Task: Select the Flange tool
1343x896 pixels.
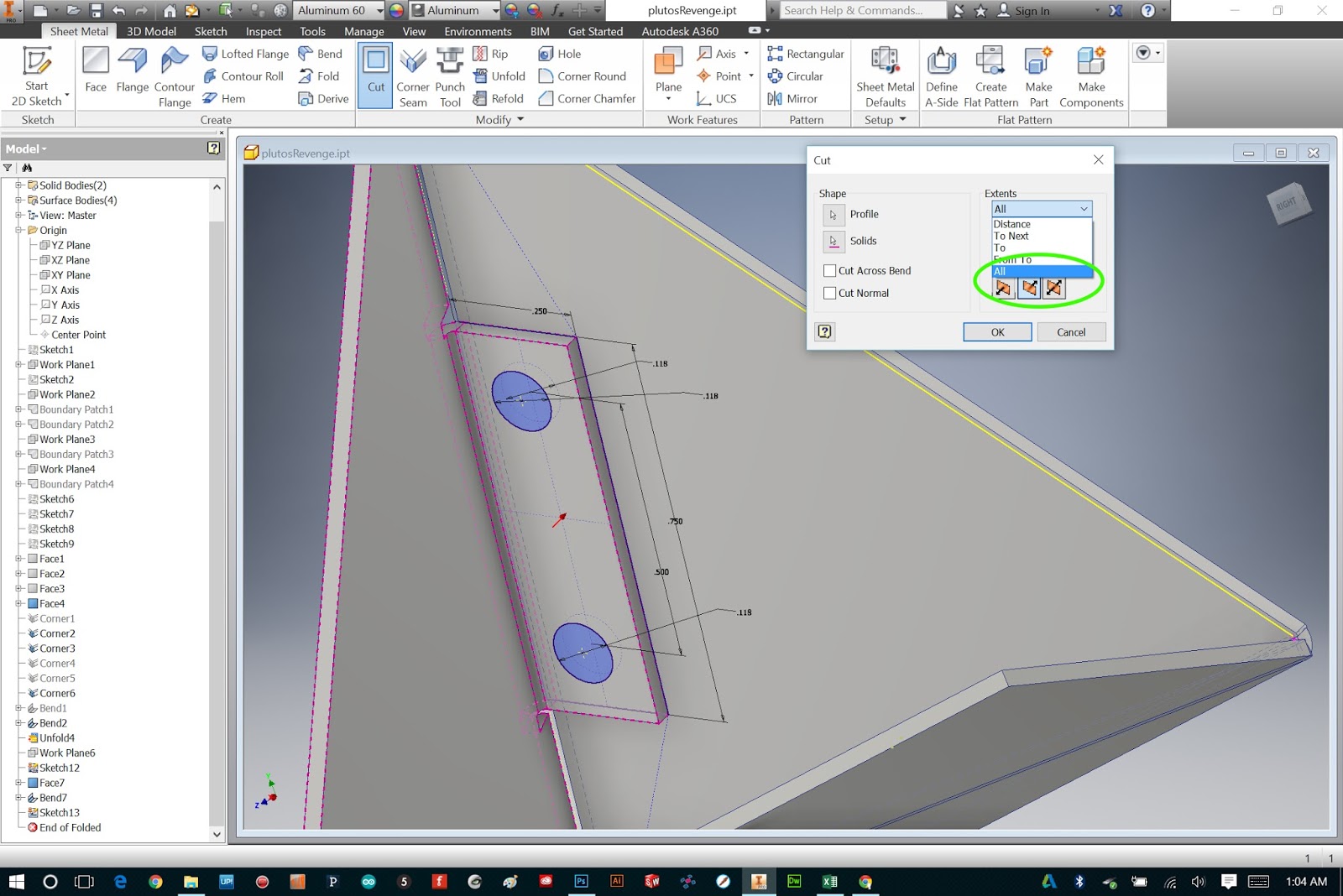Action: [x=132, y=74]
